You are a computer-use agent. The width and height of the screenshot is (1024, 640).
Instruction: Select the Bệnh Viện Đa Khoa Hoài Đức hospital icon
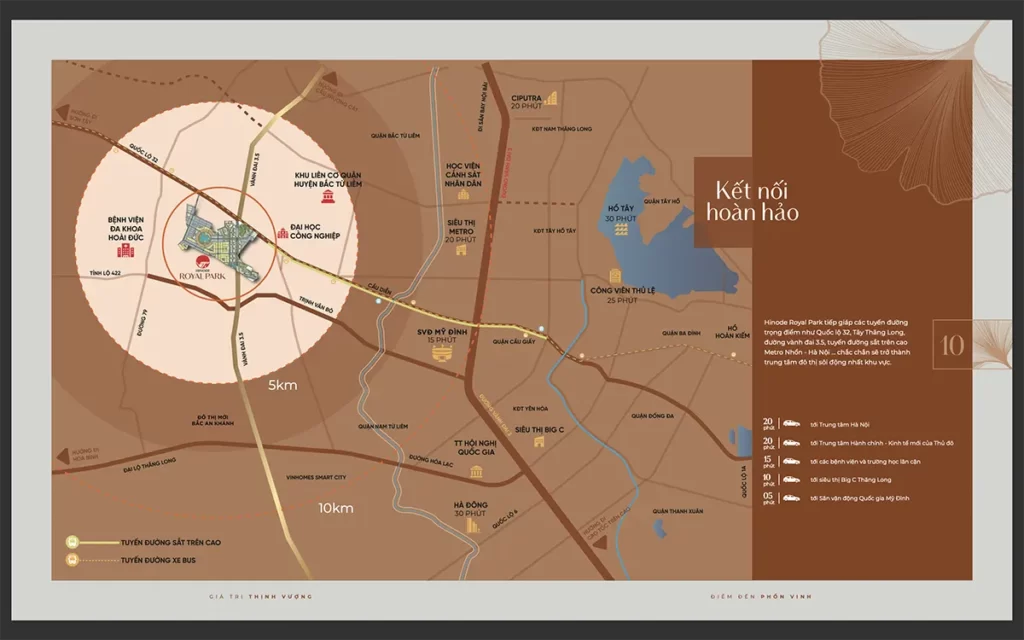(x=124, y=251)
